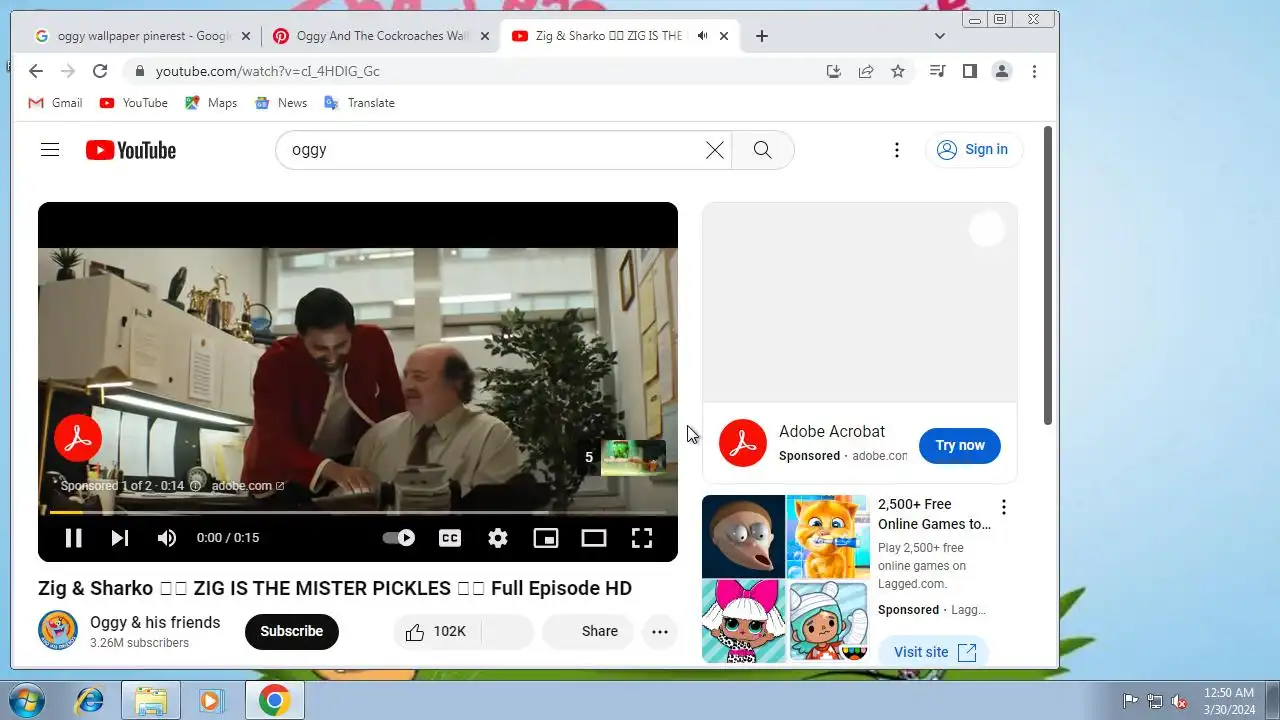This screenshot has width=1280, height=720.
Task: Click the address bar URL
Action: point(267,71)
